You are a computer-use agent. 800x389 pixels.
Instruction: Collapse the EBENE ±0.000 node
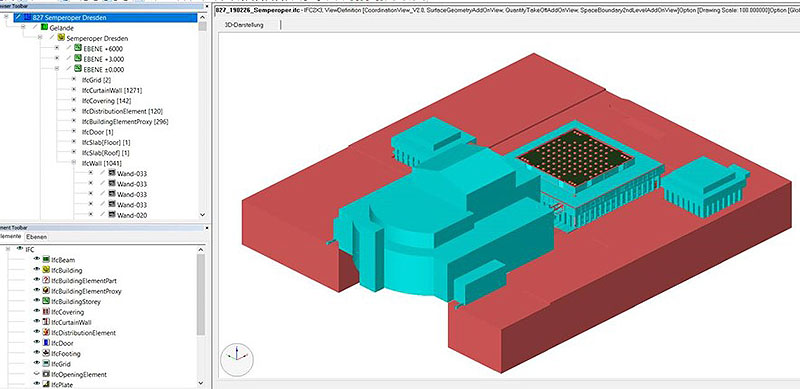point(57,69)
